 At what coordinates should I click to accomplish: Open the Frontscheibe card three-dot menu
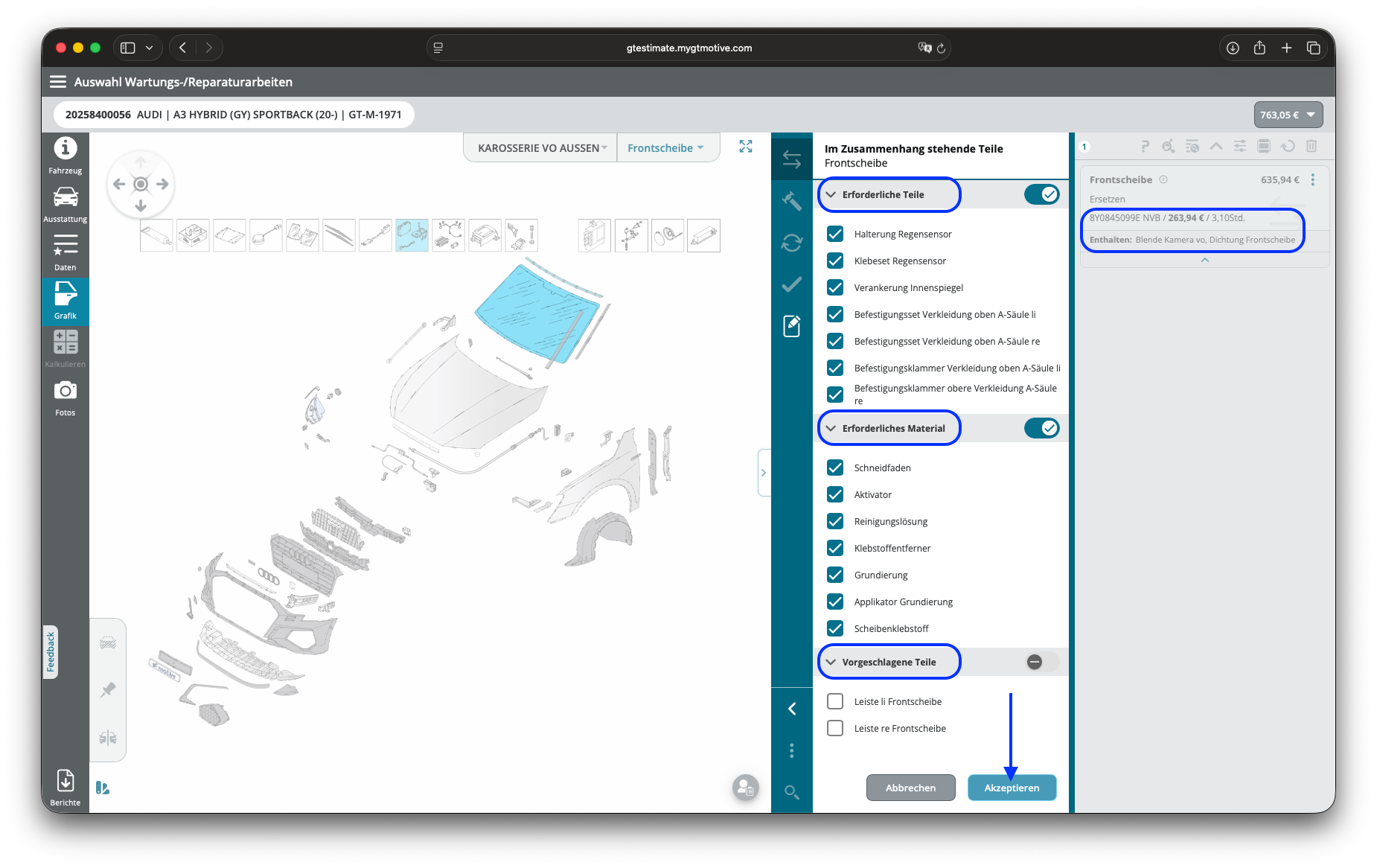click(x=1313, y=179)
